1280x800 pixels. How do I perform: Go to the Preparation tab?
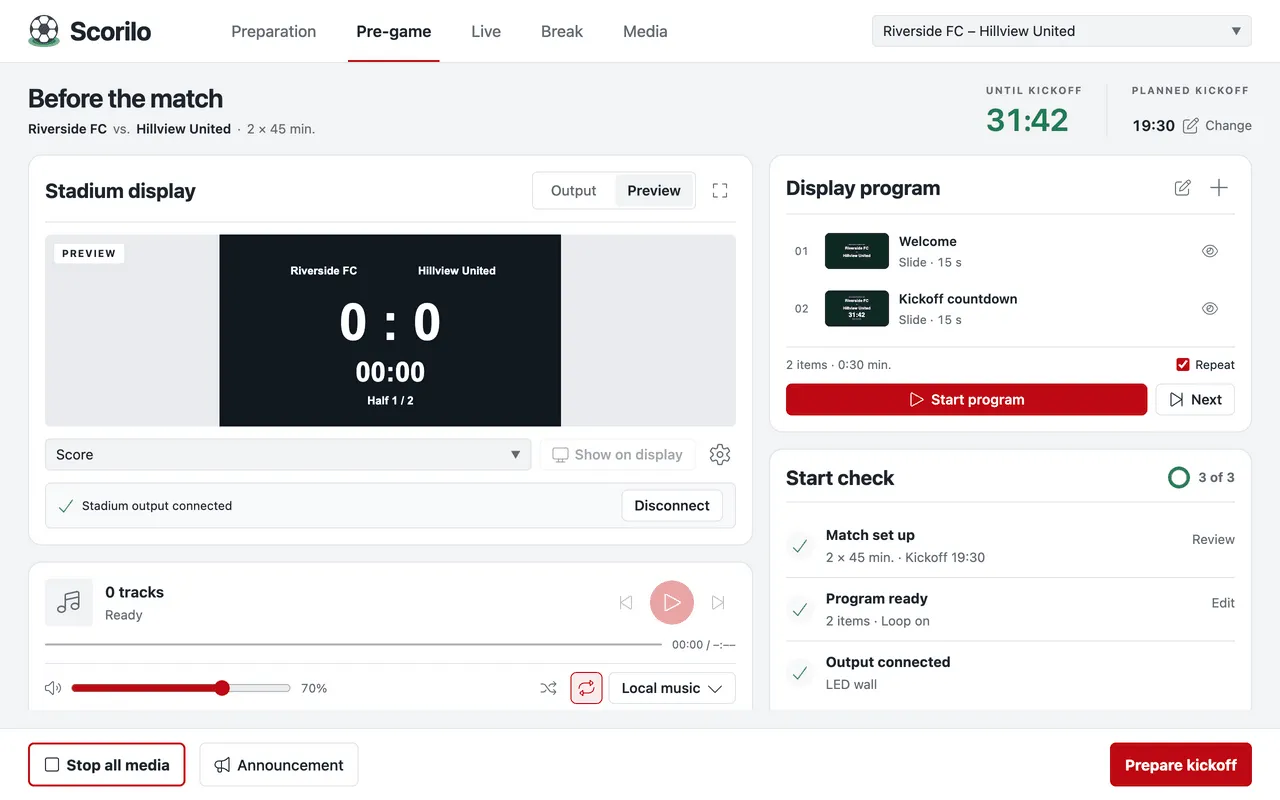(274, 31)
